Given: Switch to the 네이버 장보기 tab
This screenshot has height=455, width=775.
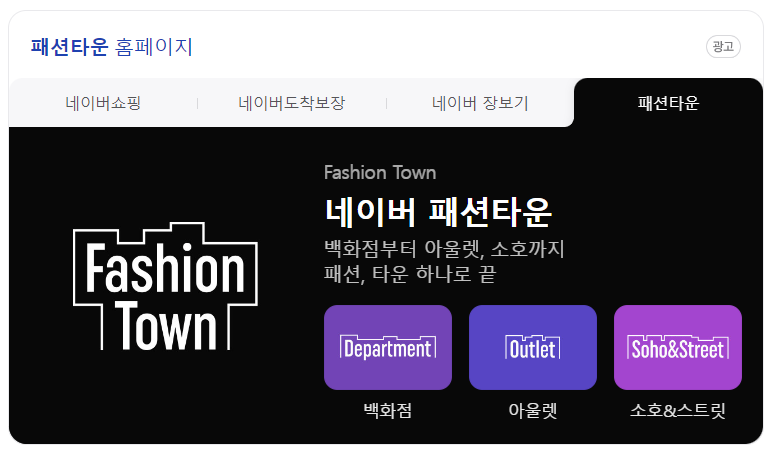Looking at the screenshot, I should [480, 103].
